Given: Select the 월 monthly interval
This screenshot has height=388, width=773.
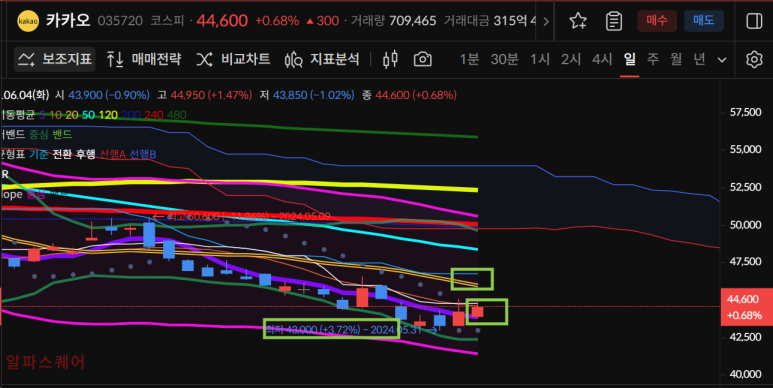Looking at the screenshot, I should [676, 60].
